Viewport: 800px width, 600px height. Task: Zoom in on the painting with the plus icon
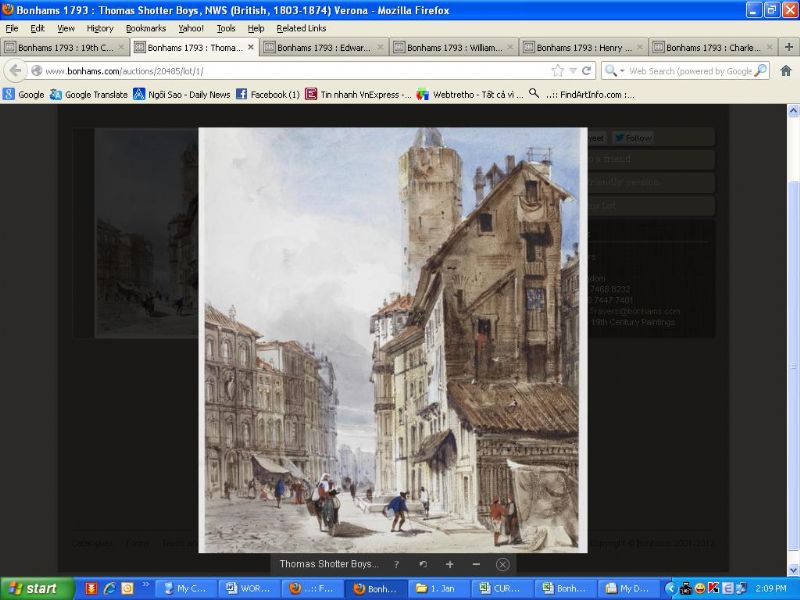[x=449, y=564]
